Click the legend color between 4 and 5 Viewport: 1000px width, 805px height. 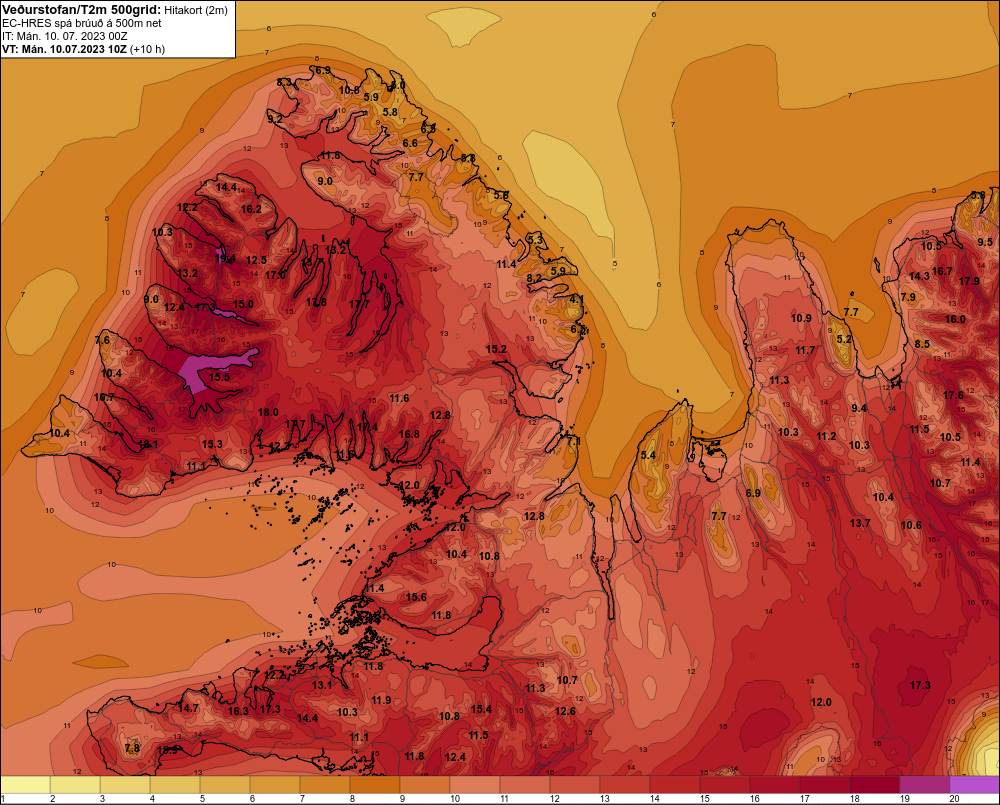click(175, 785)
